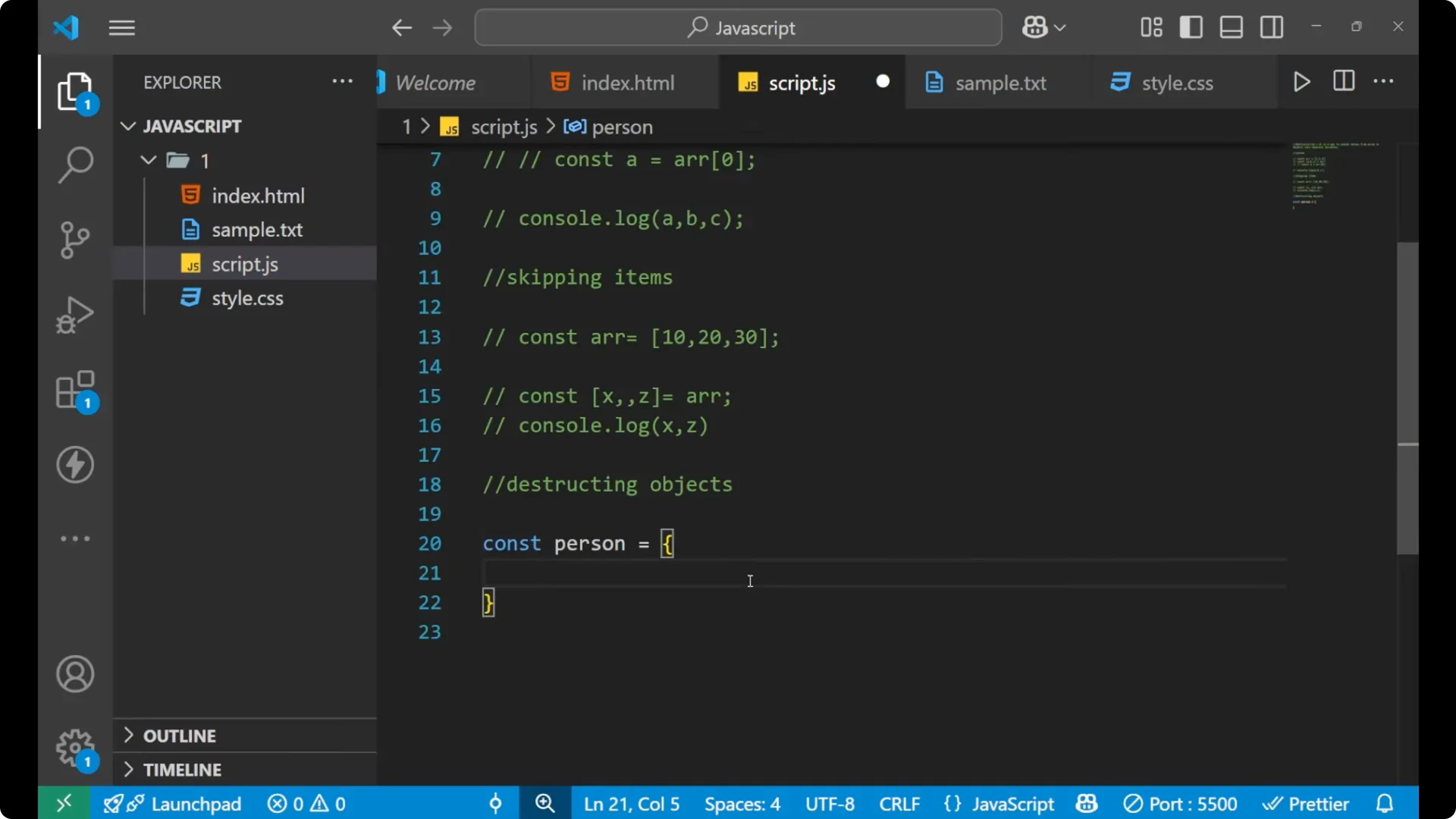Collapse folder named 1
Viewport: 1456px width, 819px height.
[148, 160]
